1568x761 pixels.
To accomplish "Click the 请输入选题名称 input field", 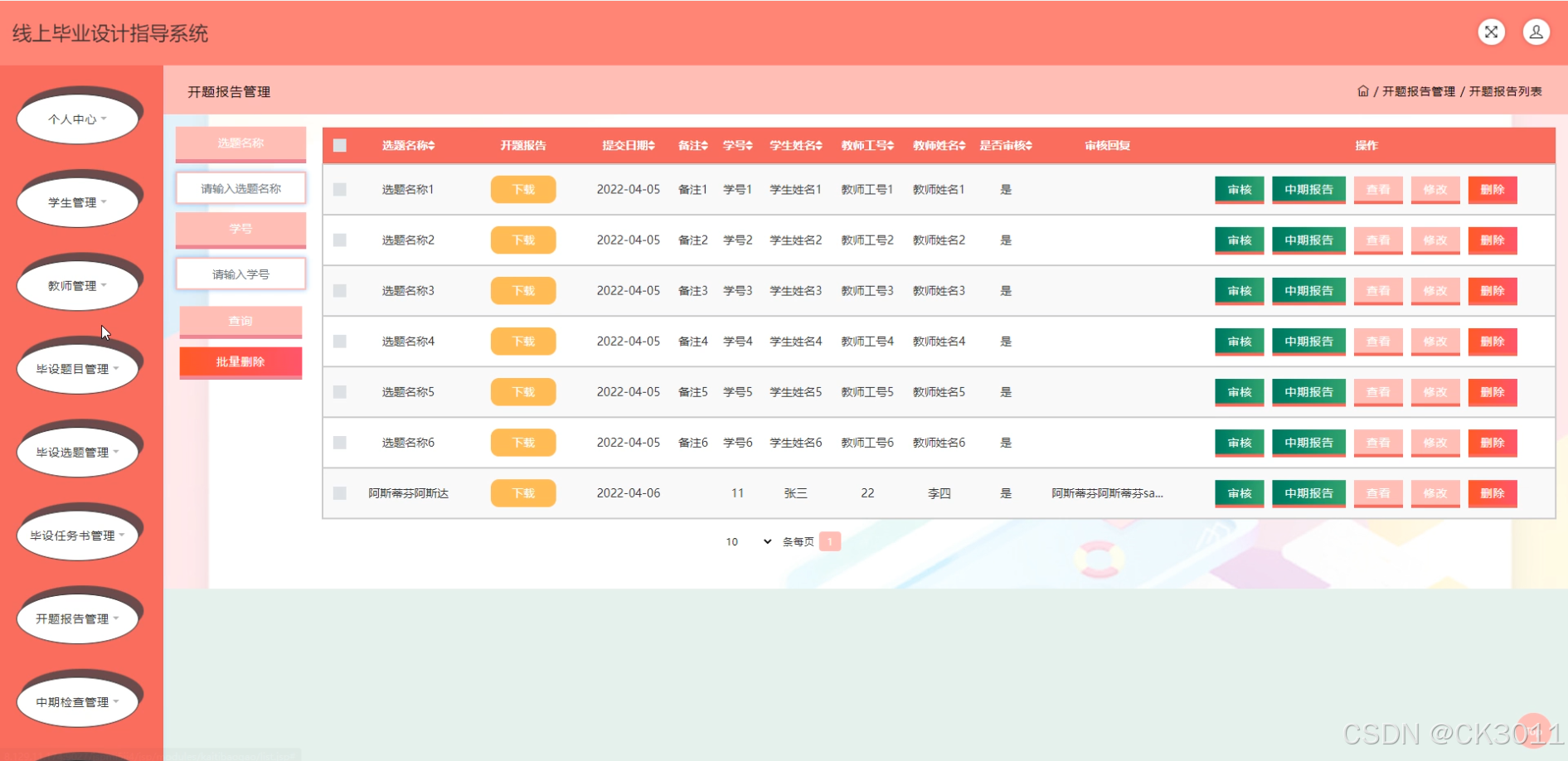I will tap(240, 188).
